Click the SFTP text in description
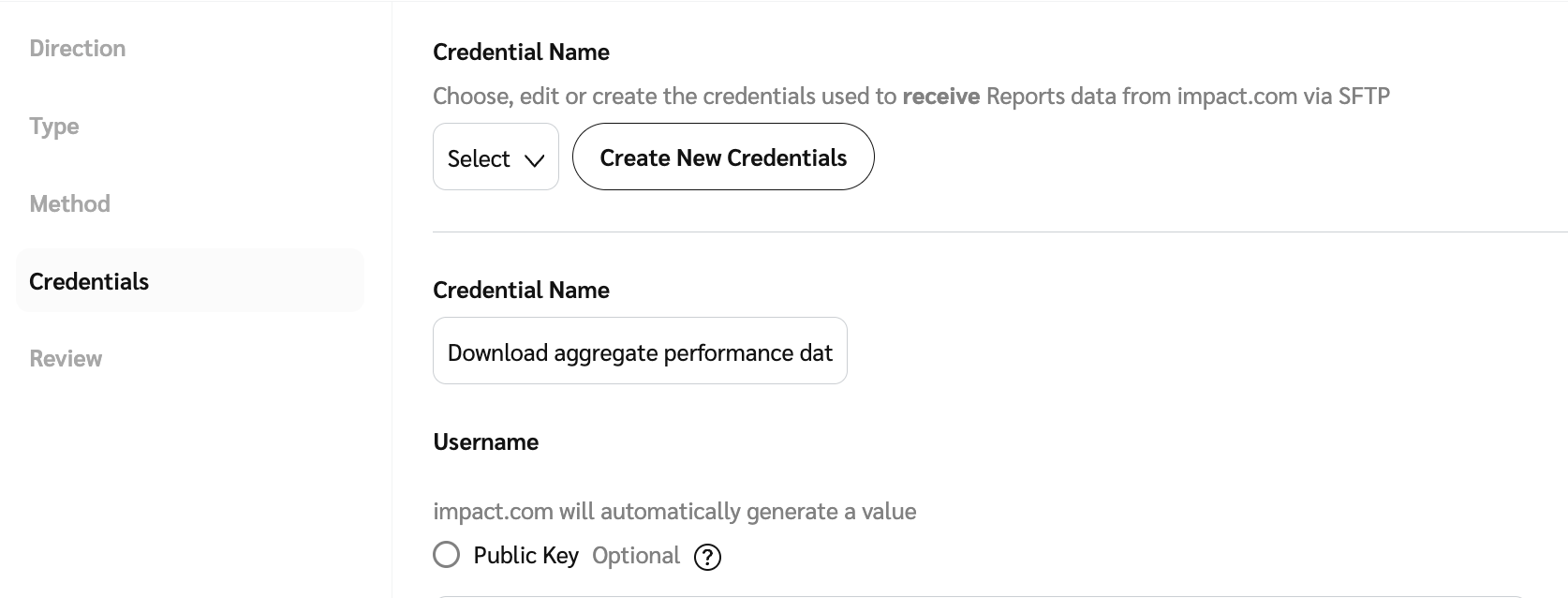The image size is (1568, 598). [1364, 97]
